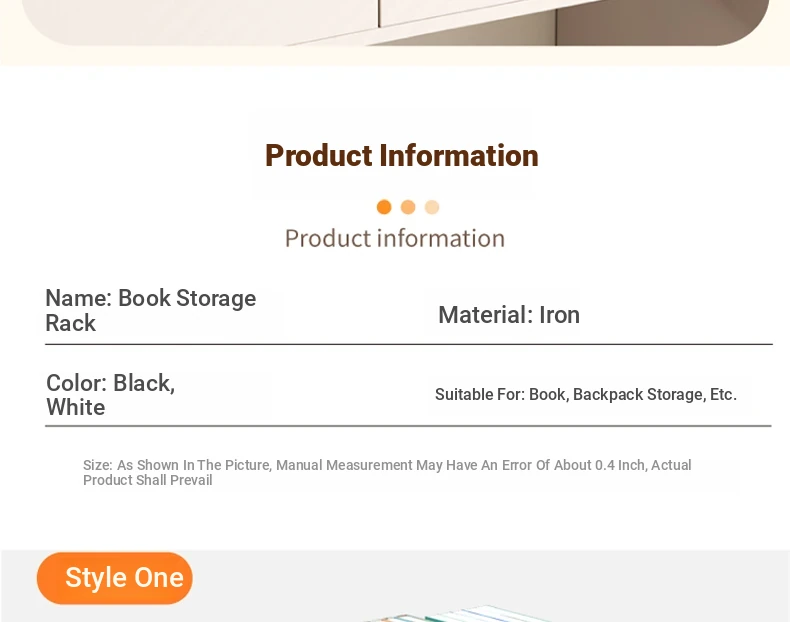Click Product Shall Prevail text line
790x622 pixels.
[148, 480]
